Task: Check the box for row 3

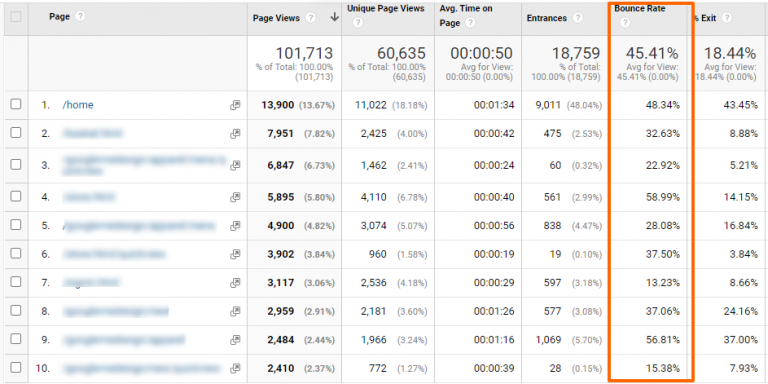Action: coord(16,164)
